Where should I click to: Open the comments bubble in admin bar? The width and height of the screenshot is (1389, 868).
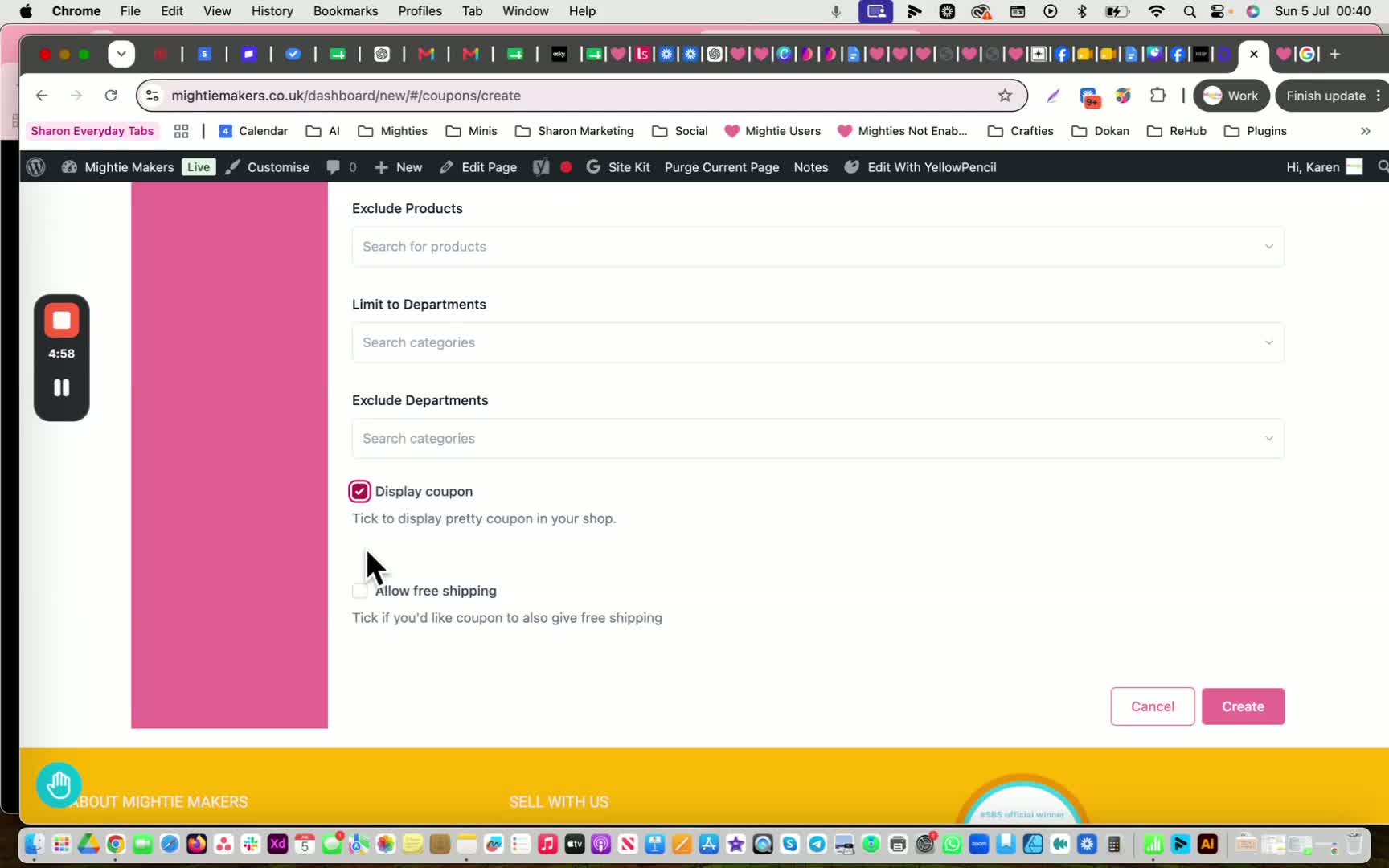341,167
